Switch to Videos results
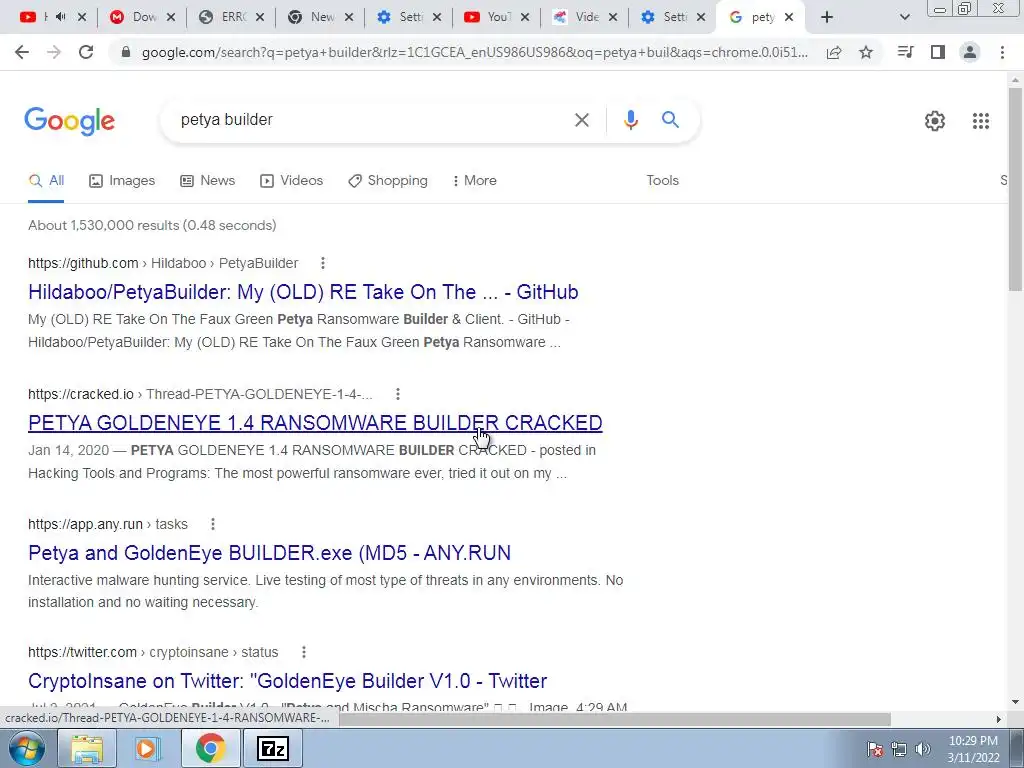This screenshot has width=1024, height=768. 291,180
